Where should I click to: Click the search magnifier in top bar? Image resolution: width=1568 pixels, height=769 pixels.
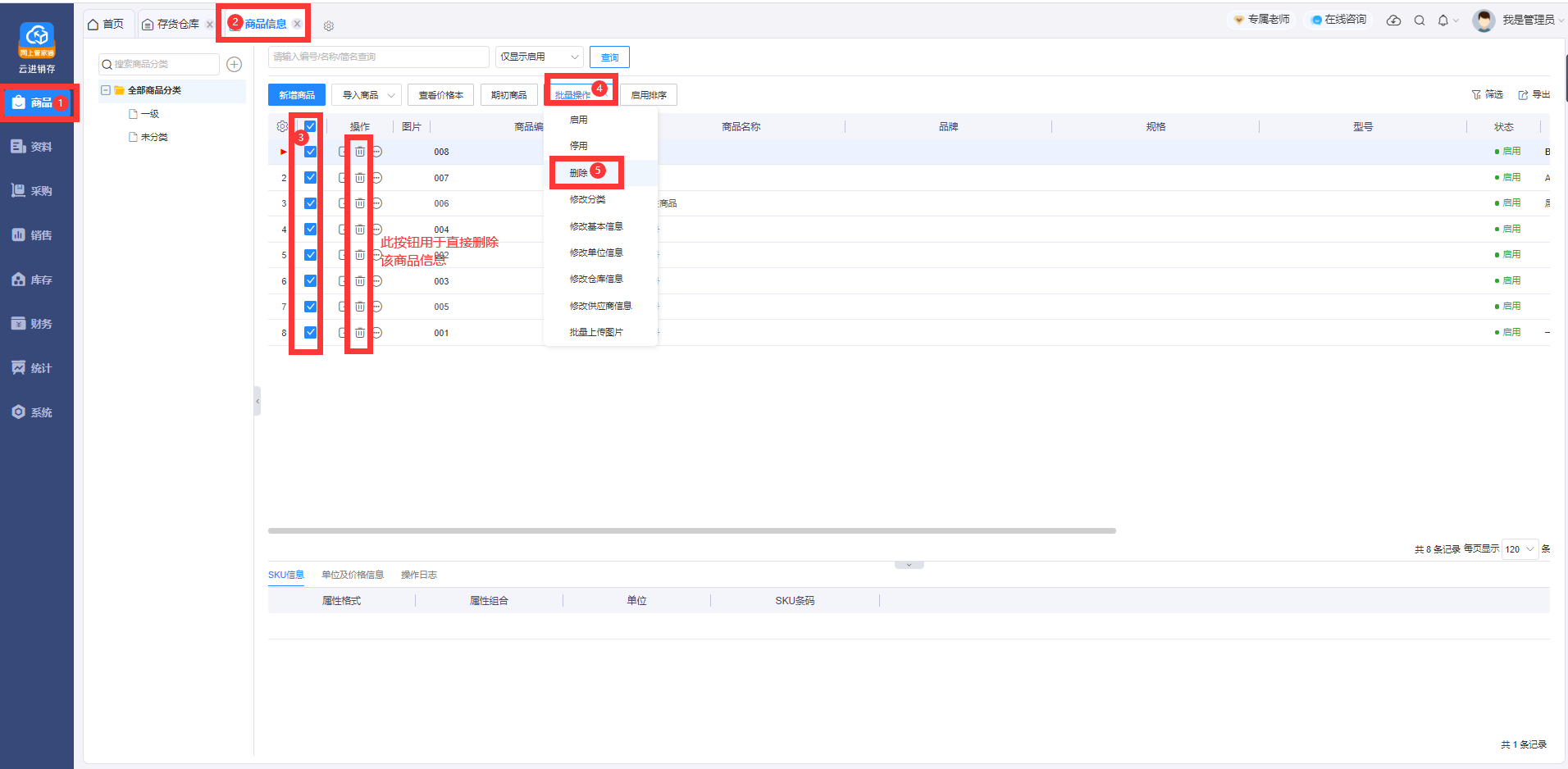pyautogui.click(x=1419, y=20)
